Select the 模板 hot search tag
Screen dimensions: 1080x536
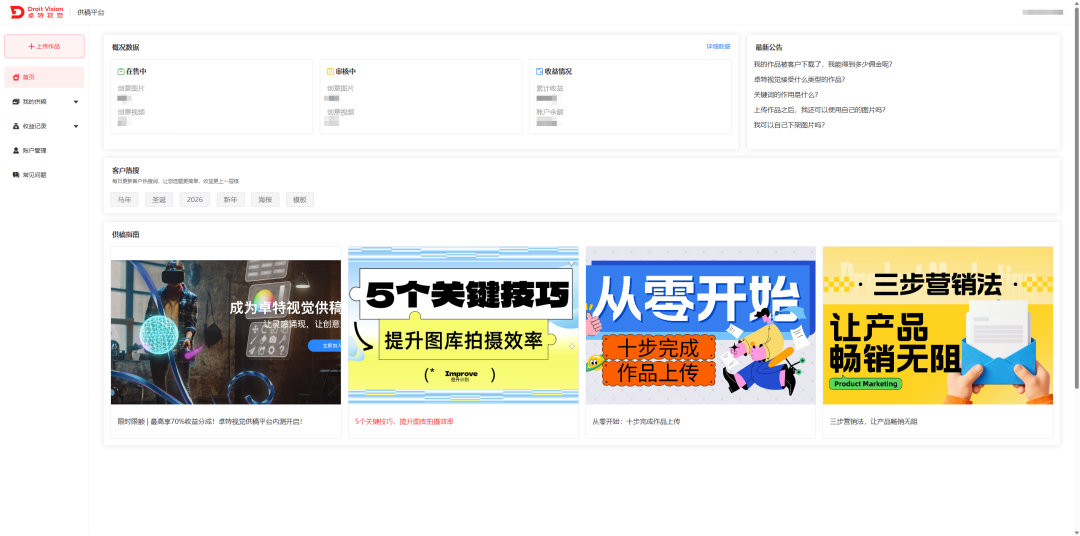point(300,200)
